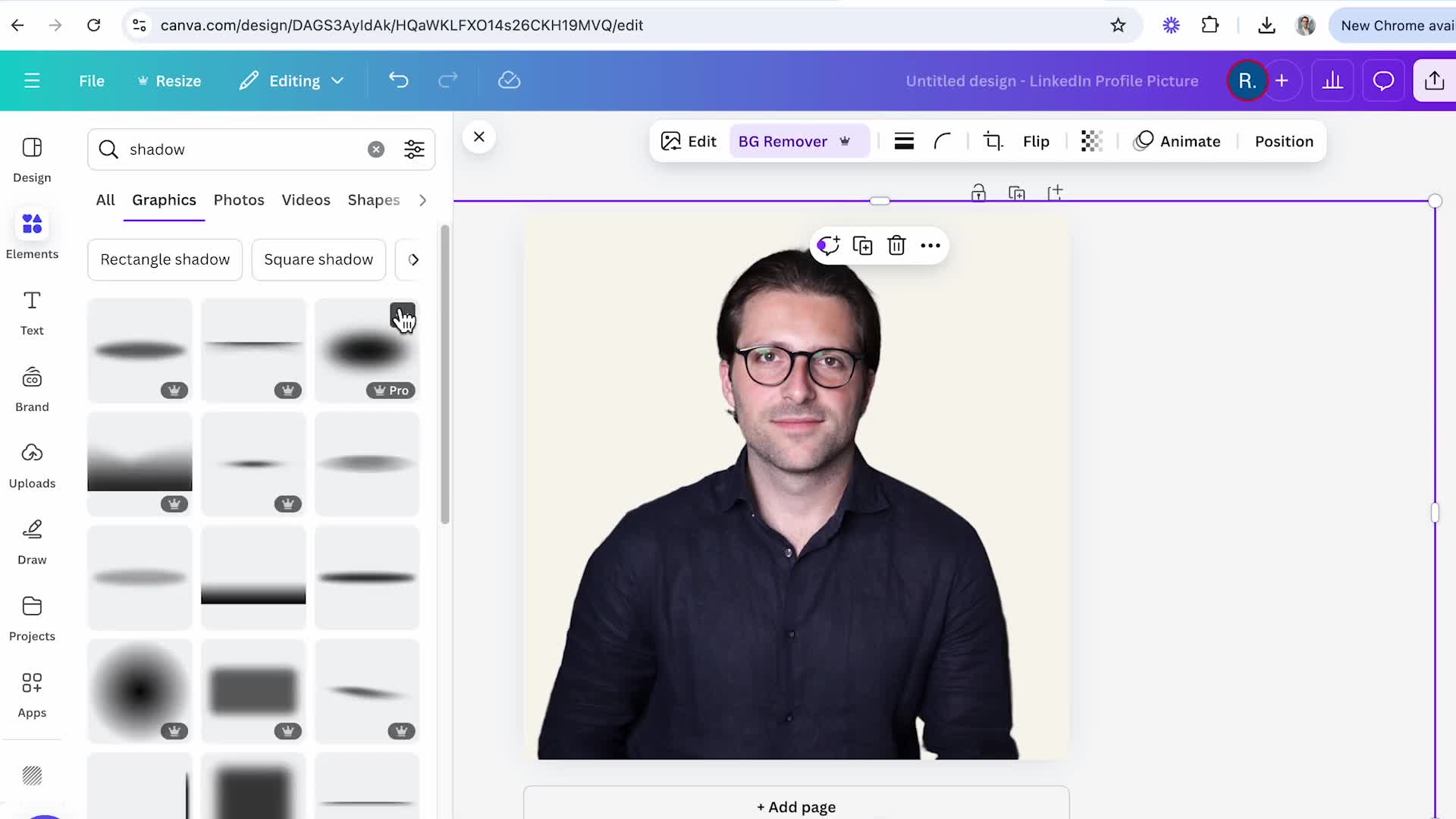This screenshot has width=1456, height=819.
Task: Lock the page using lock icon
Action: (978, 193)
